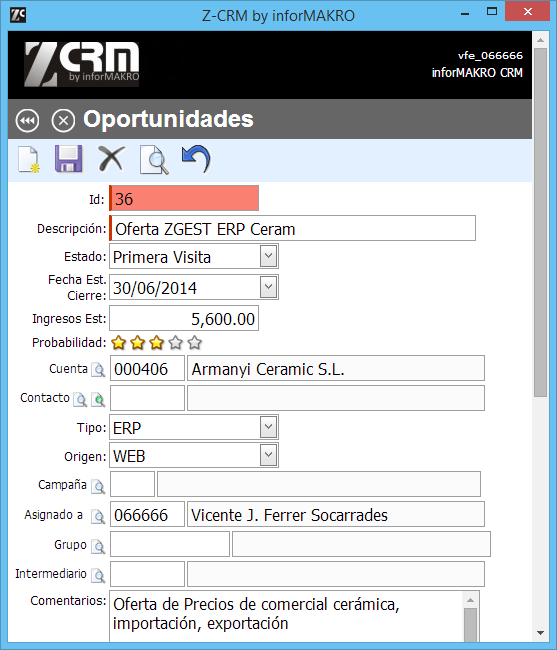
Task: Click the ERP value in Tipo
Action: click(127, 428)
